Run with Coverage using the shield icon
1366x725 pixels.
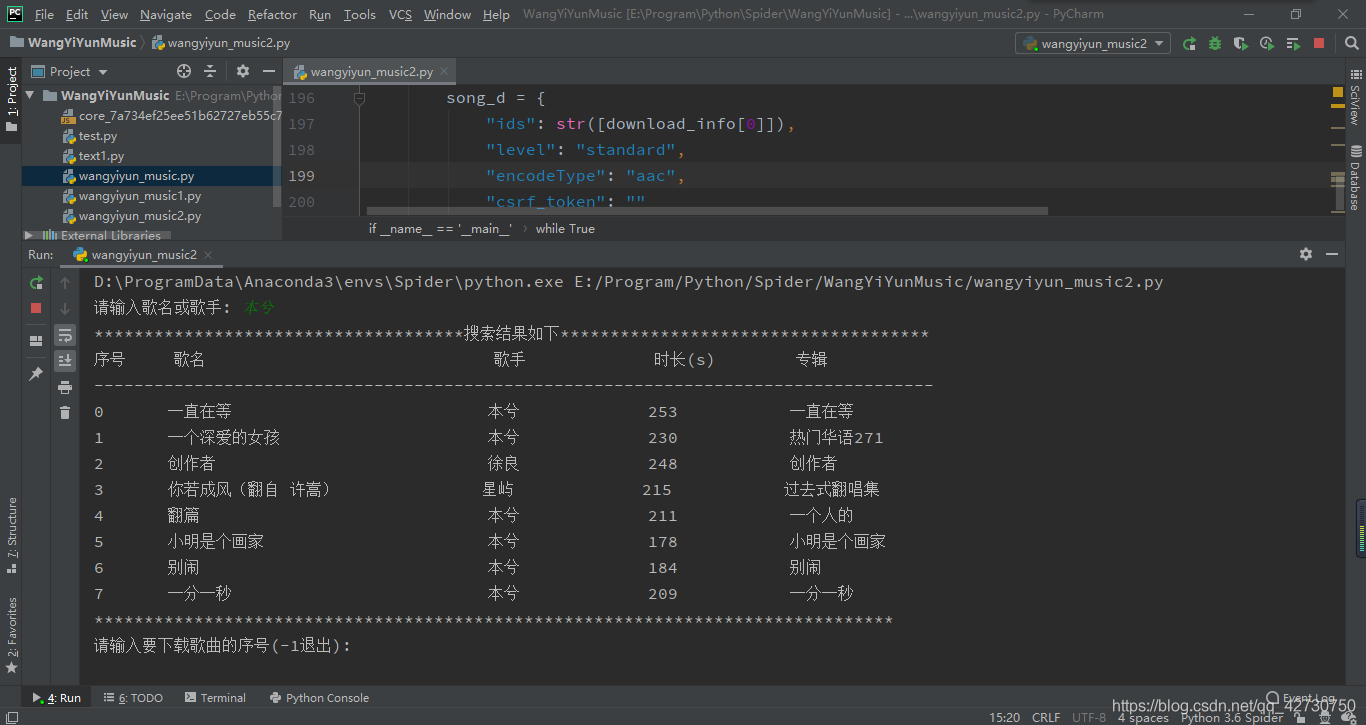tap(1241, 43)
